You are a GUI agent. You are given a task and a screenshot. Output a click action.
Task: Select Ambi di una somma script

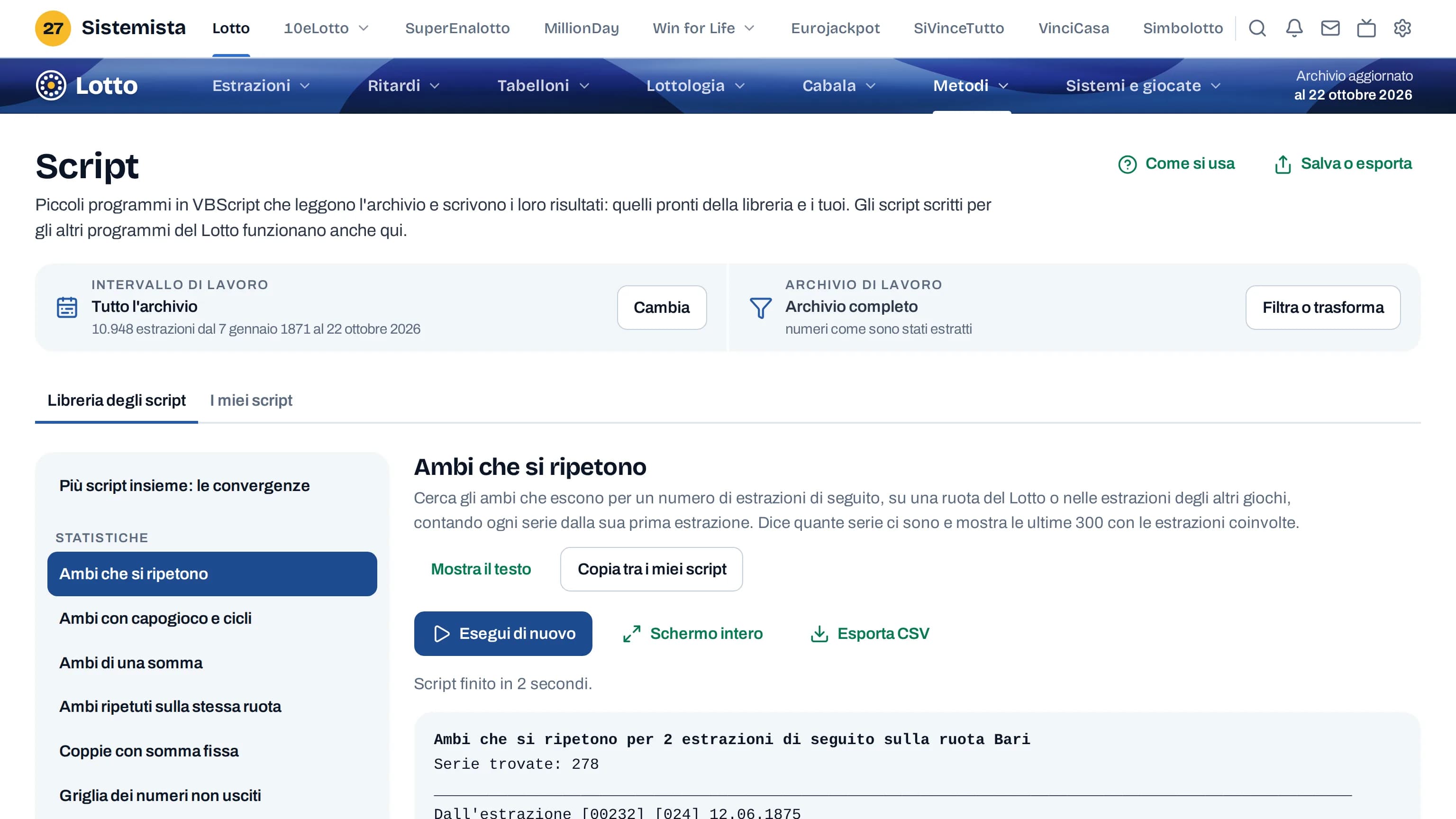point(212,663)
